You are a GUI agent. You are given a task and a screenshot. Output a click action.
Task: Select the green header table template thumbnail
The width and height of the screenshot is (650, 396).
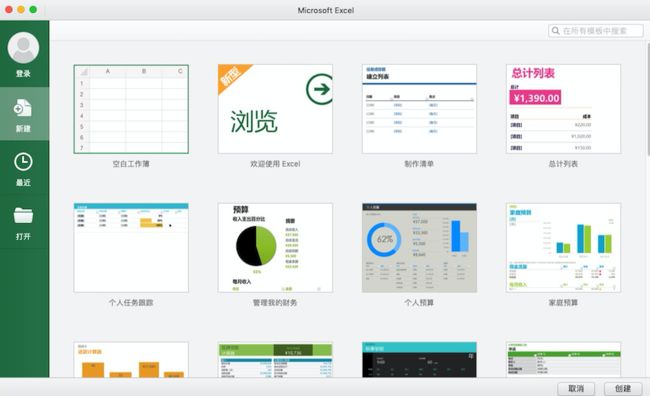tap(275, 360)
